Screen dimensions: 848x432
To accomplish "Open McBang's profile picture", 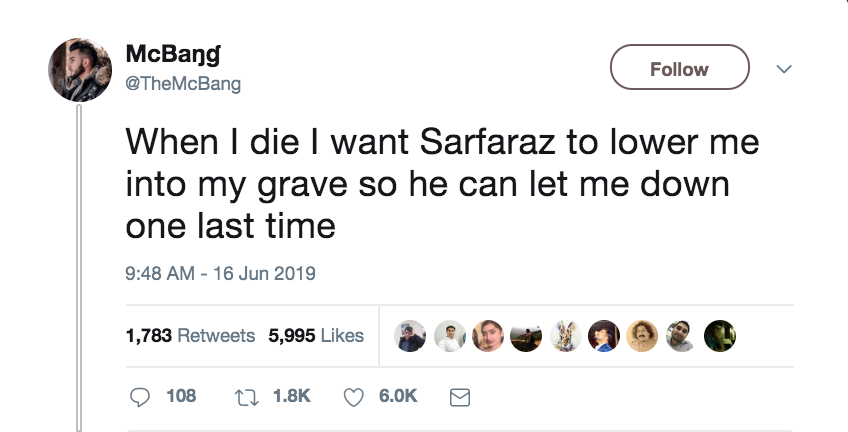I will 81,70.
